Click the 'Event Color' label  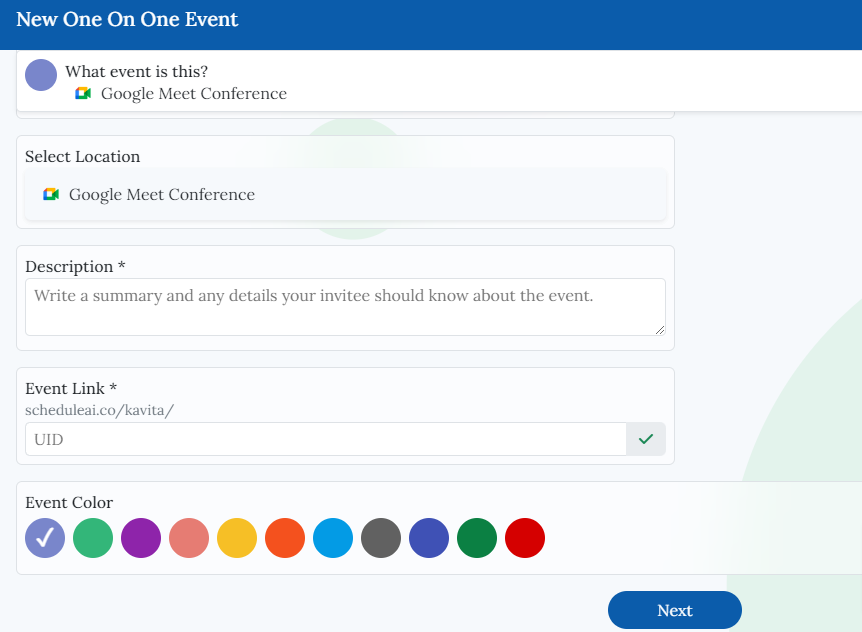(x=69, y=502)
